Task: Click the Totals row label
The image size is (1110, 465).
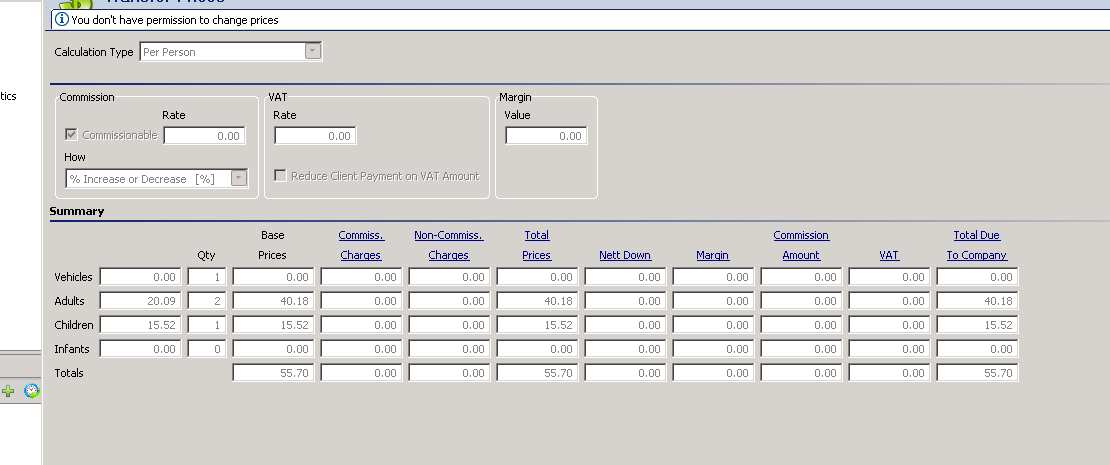Action: (x=69, y=373)
